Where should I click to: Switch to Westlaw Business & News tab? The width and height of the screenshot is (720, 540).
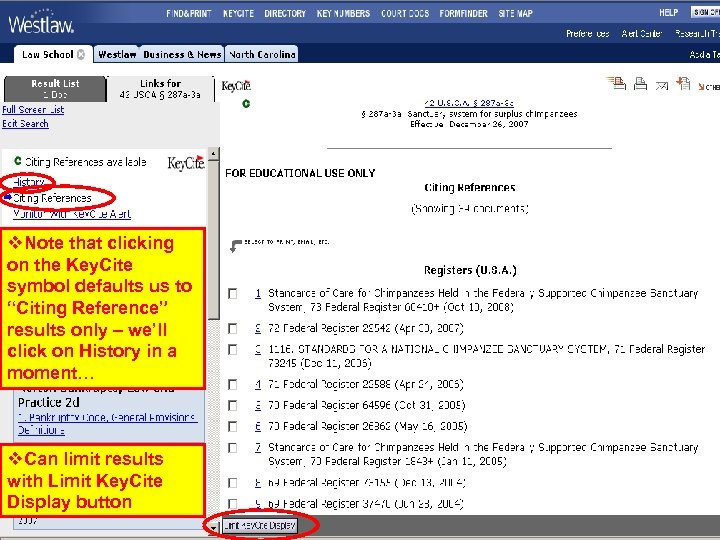click(159, 54)
